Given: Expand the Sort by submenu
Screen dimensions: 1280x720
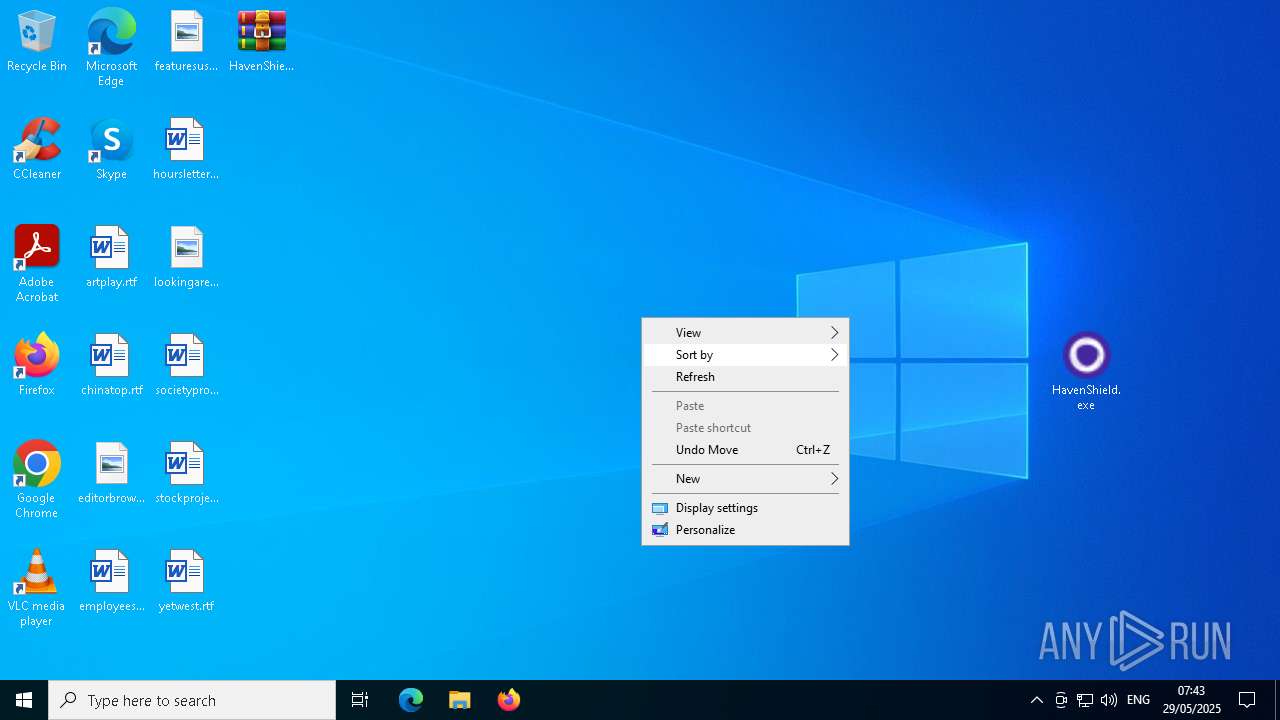Looking at the screenshot, I should click(x=745, y=355).
